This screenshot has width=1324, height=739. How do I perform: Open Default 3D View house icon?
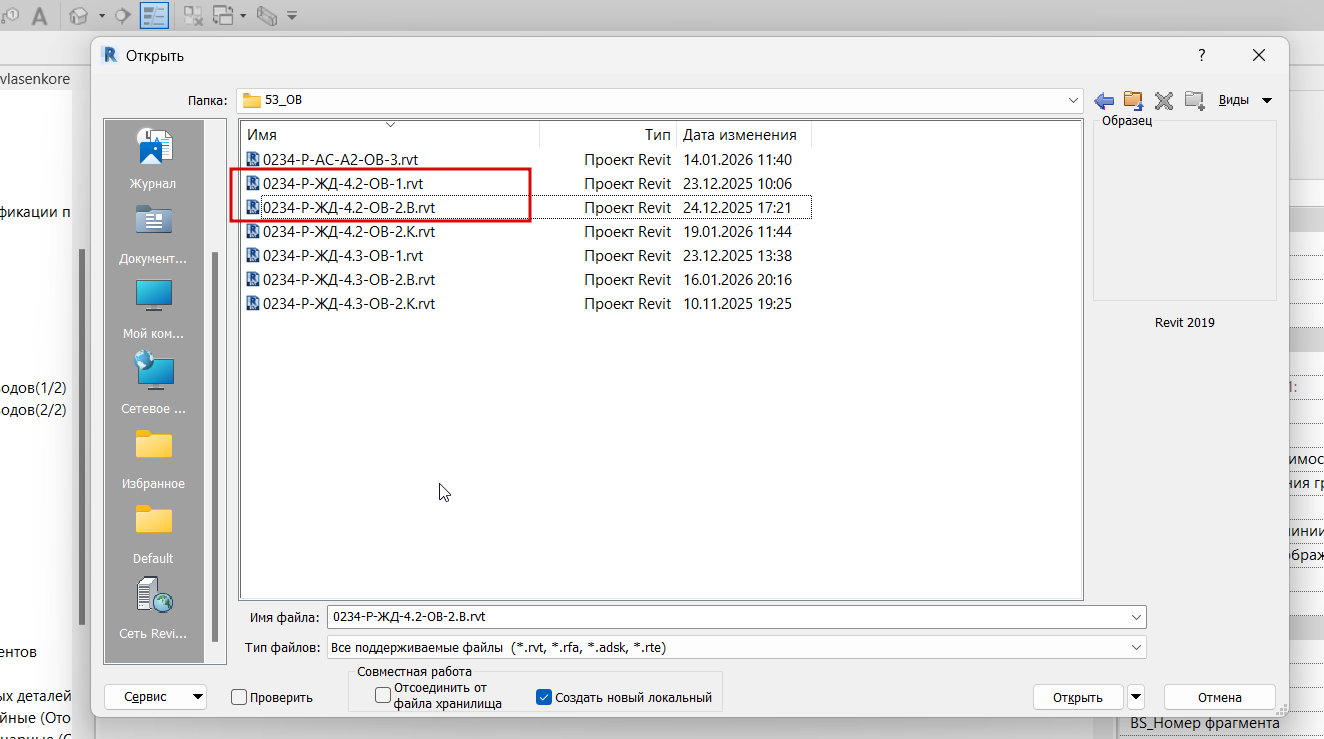(x=79, y=16)
